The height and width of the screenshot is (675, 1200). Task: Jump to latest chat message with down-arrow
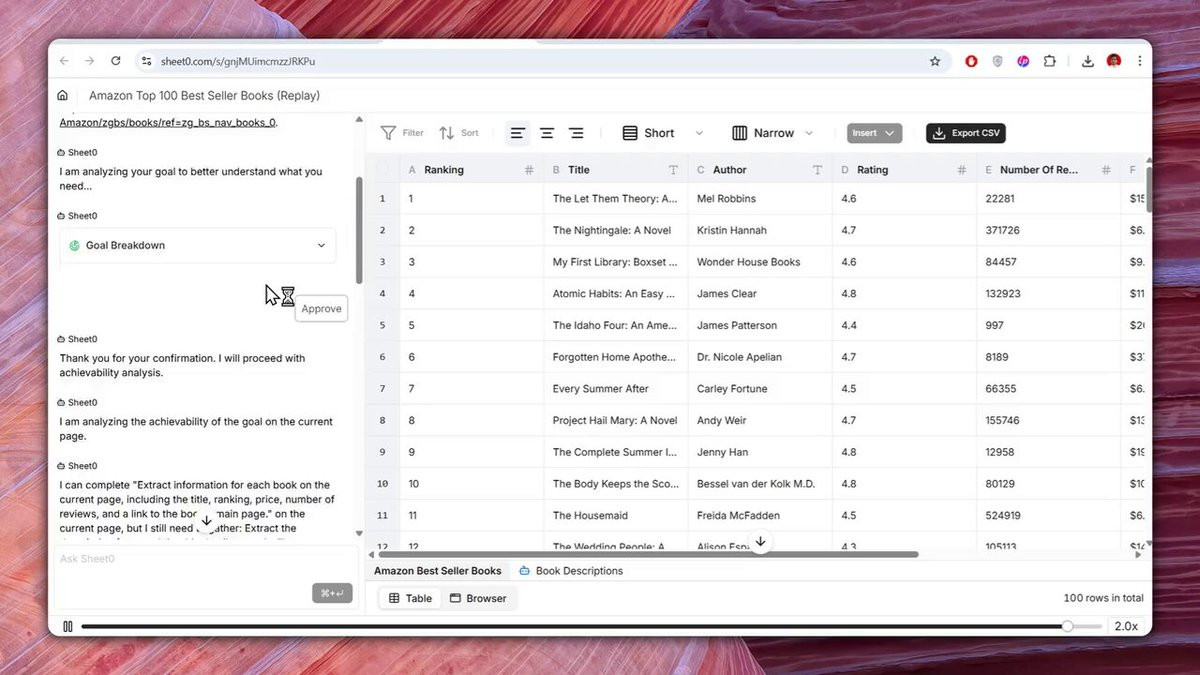(206, 521)
